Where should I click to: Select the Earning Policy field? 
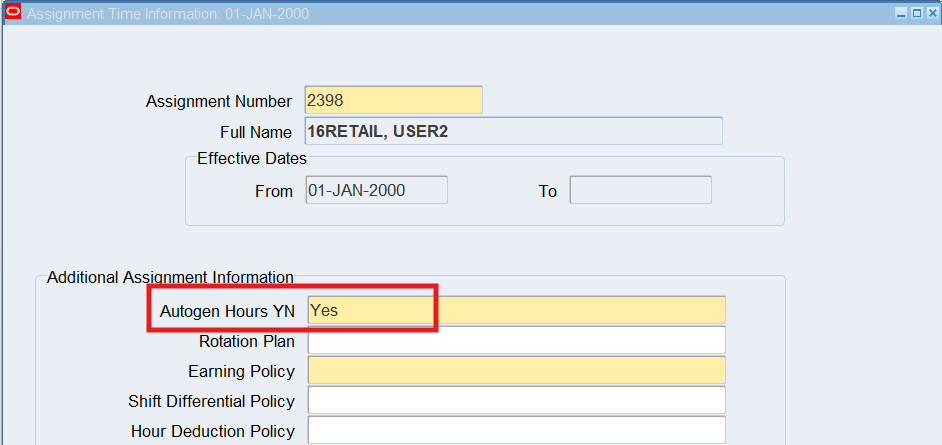point(516,371)
